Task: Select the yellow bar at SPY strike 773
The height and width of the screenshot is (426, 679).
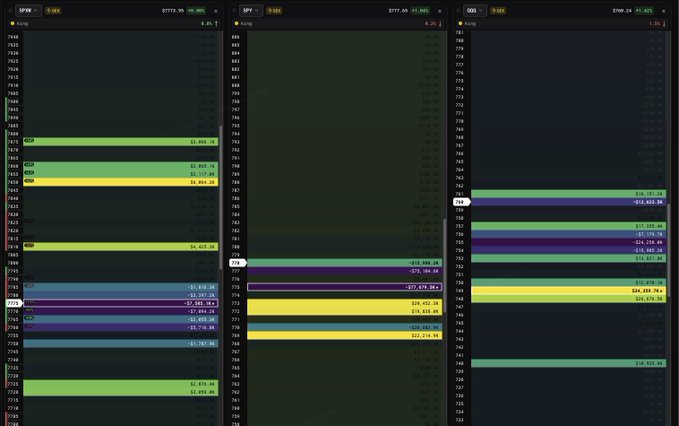Action: [345, 303]
